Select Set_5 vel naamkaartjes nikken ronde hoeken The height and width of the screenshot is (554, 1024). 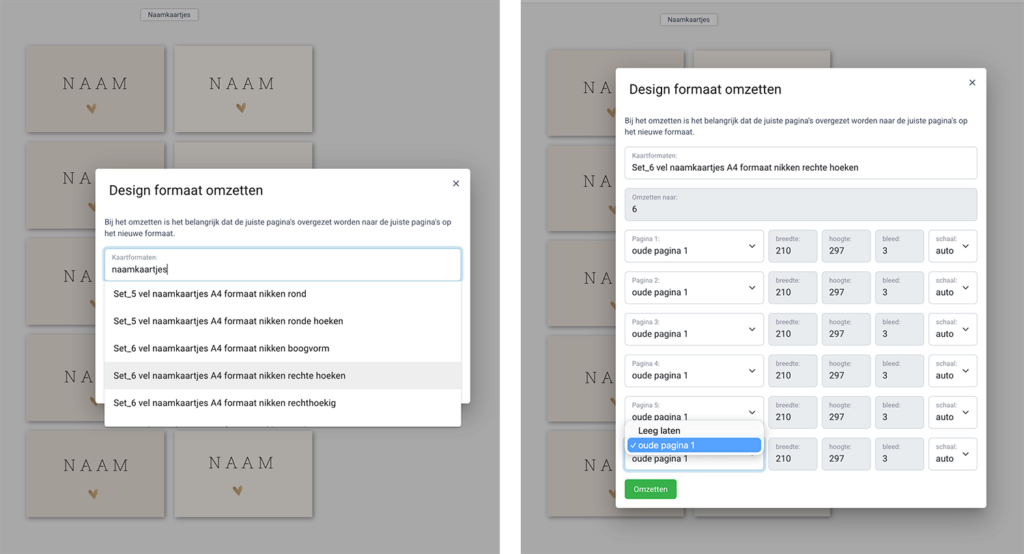(283, 321)
